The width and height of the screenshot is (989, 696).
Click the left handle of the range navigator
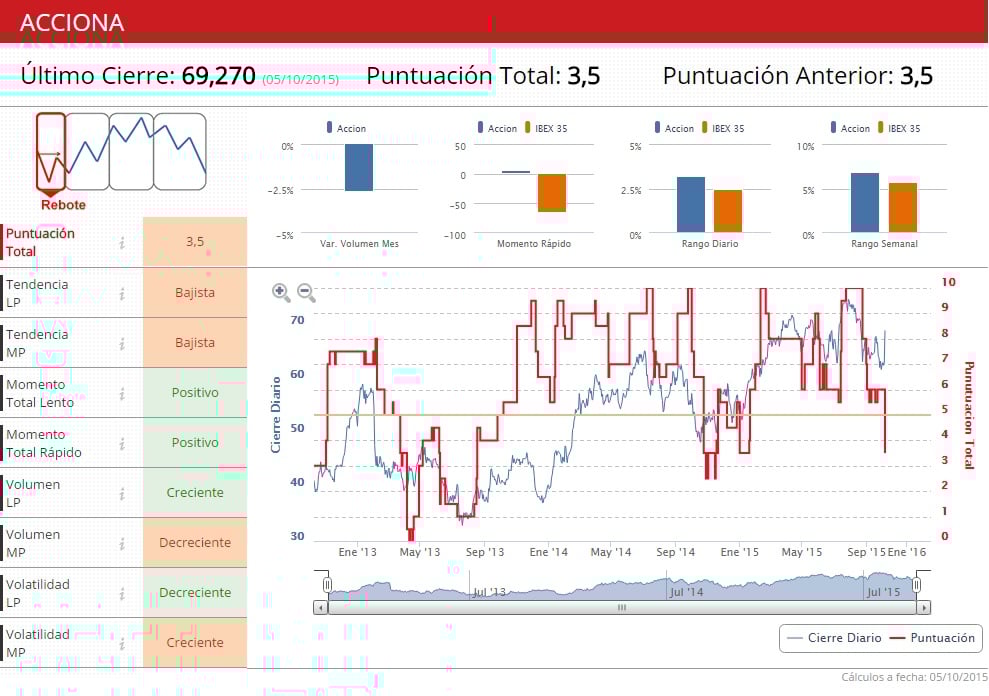tap(327, 585)
